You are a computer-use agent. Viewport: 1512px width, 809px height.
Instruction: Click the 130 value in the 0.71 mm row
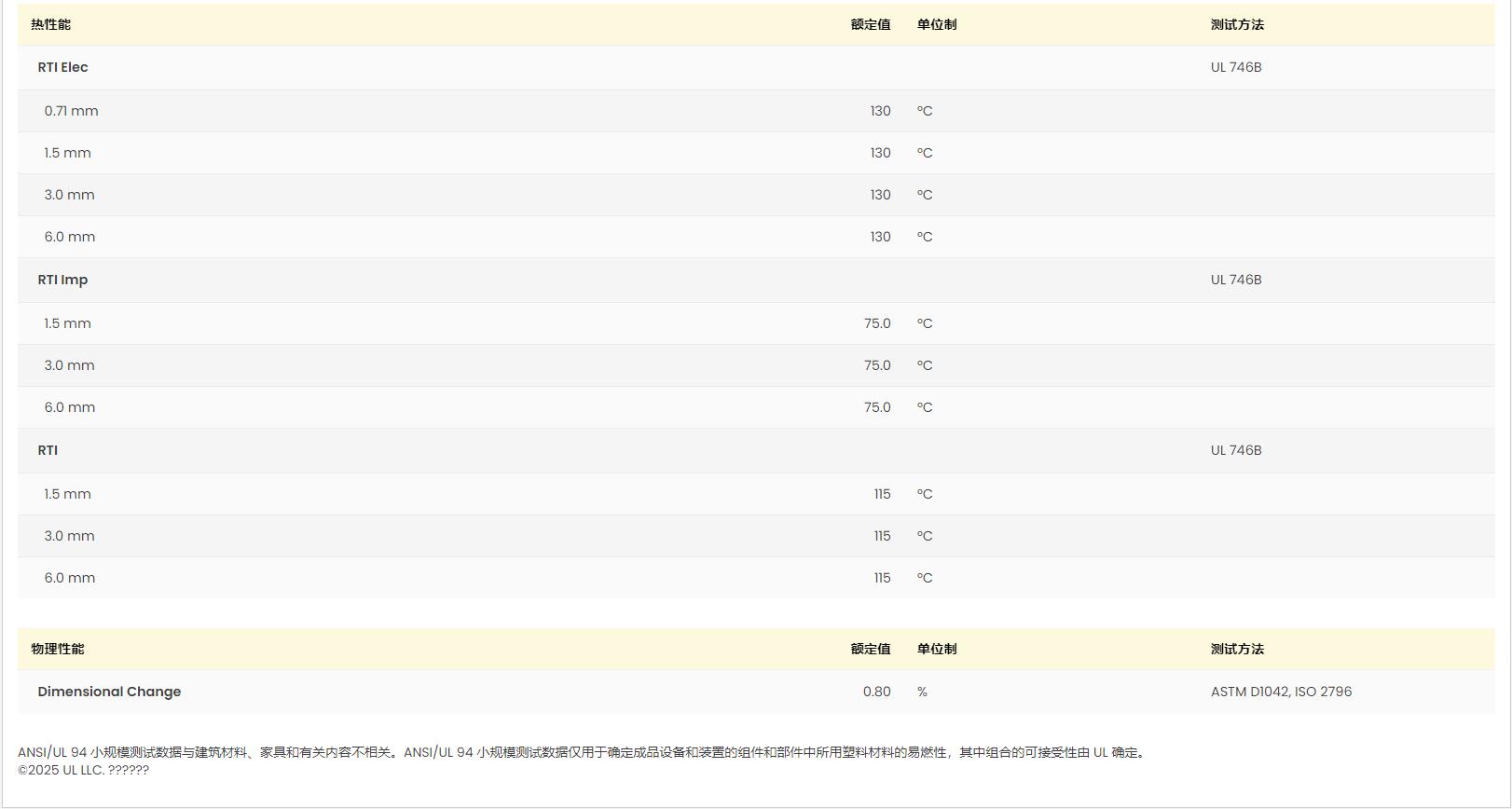(x=880, y=111)
